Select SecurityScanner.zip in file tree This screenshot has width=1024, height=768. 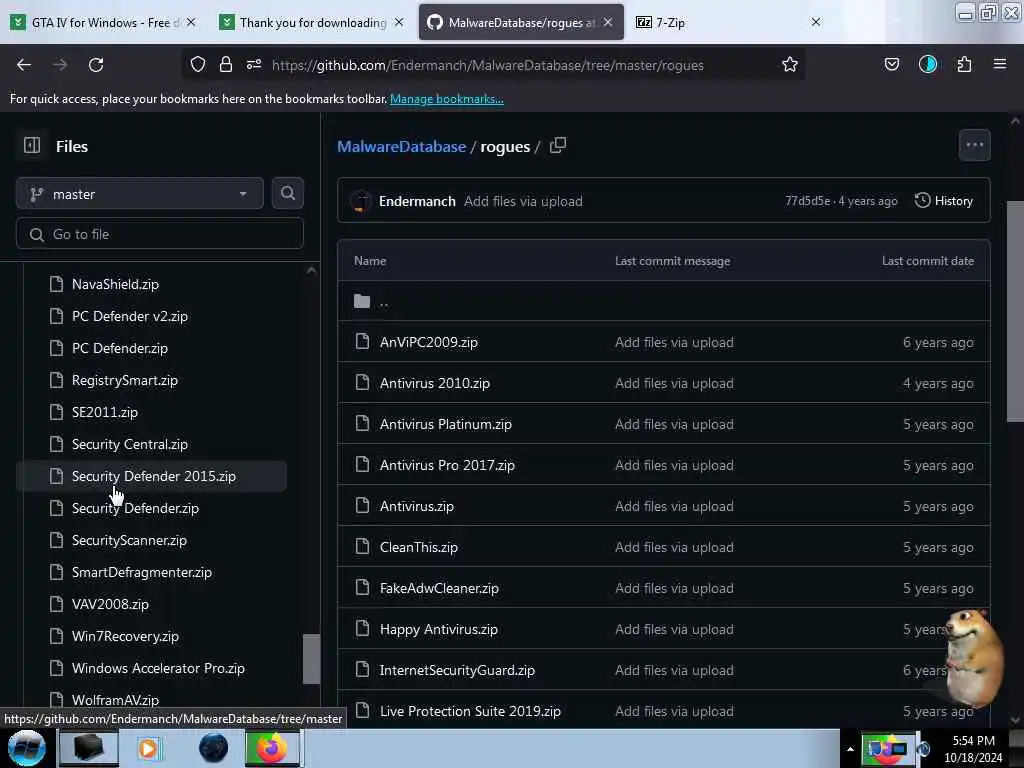(x=129, y=540)
